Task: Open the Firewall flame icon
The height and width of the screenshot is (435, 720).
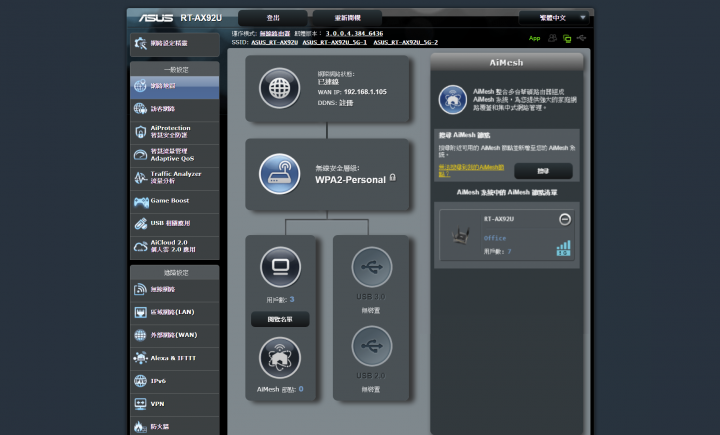Action: (x=140, y=427)
